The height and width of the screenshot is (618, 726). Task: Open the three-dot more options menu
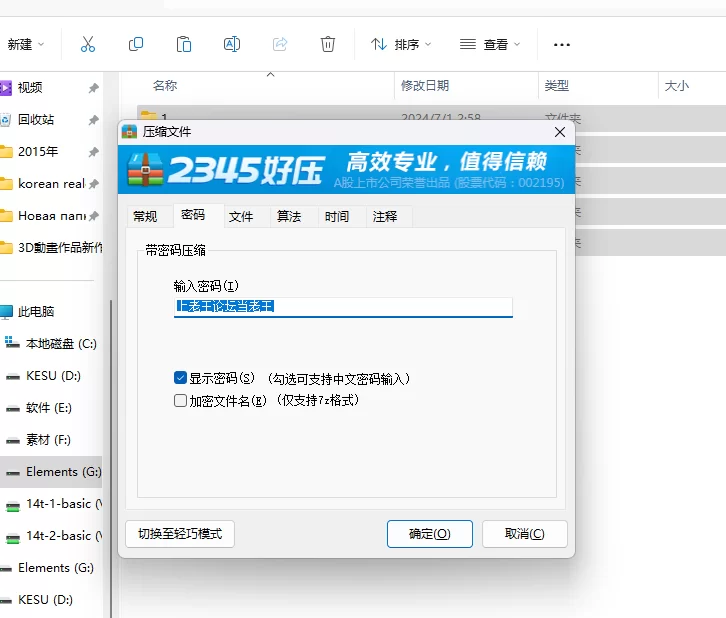pyautogui.click(x=562, y=45)
